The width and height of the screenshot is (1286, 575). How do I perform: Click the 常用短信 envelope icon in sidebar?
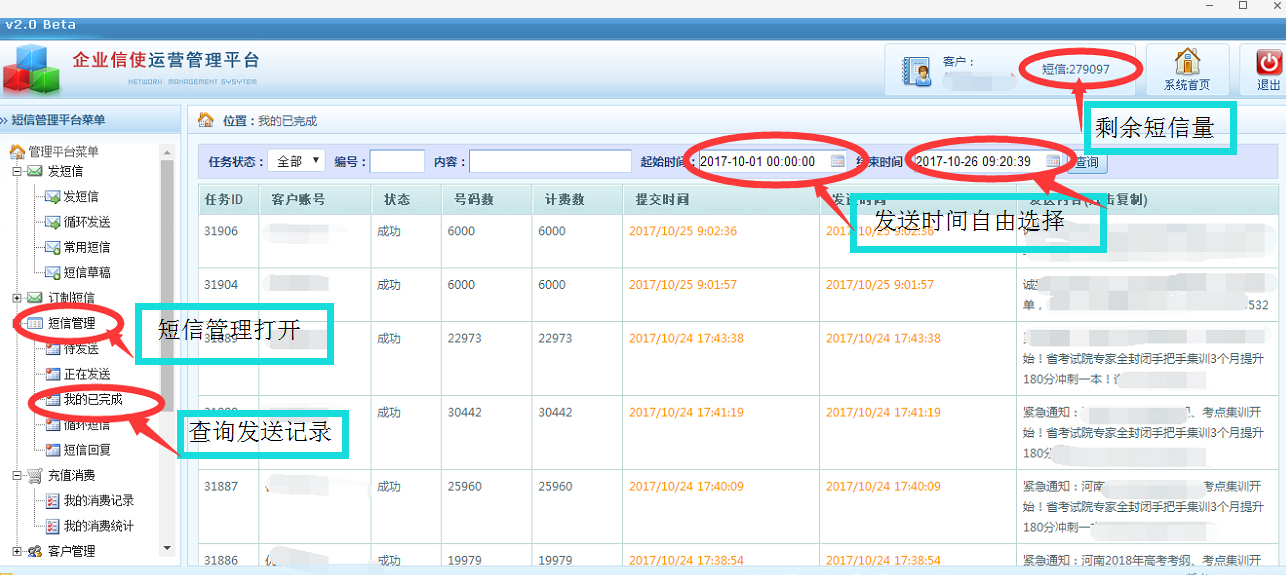(x=52, y=247)
